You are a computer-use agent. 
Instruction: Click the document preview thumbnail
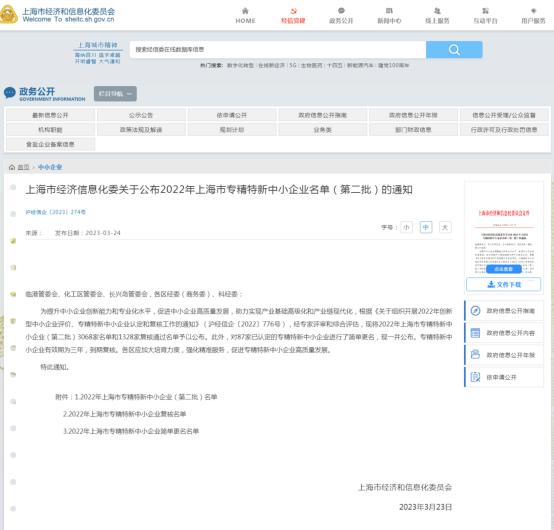pyautogui.click(x=504, y=239)
